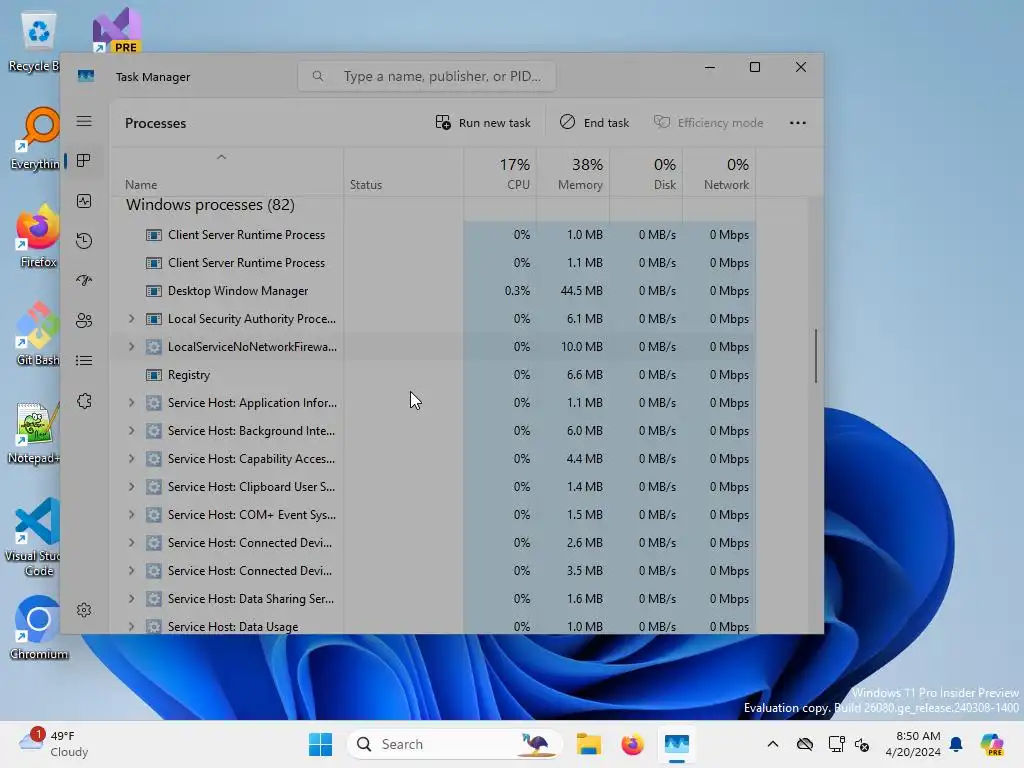
Task: Sort by the CPU column header
Action: [500, 172]
